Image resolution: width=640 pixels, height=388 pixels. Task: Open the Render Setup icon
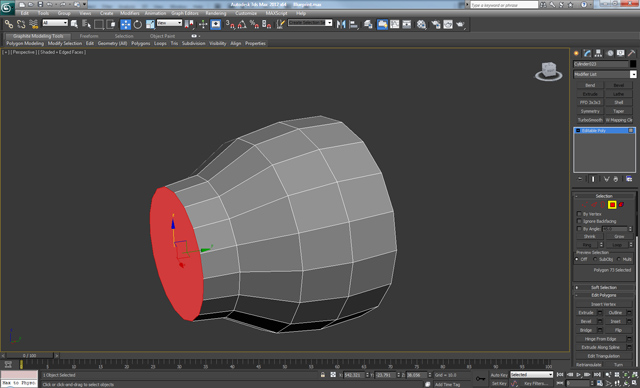[x=436, y=24]
